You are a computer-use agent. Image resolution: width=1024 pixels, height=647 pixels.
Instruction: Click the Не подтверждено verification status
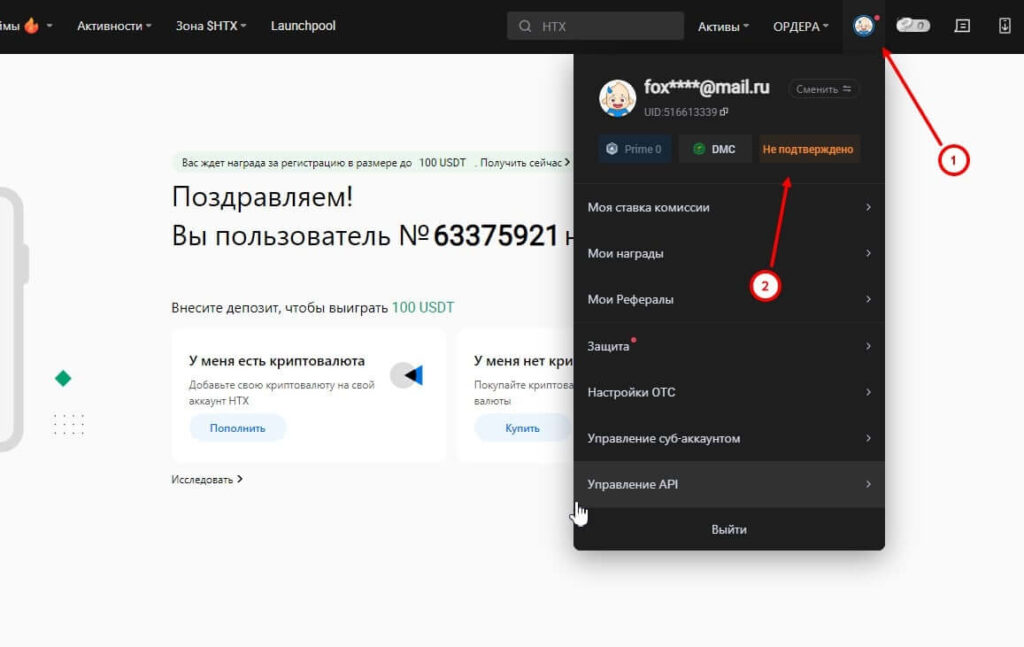point(808,149)
